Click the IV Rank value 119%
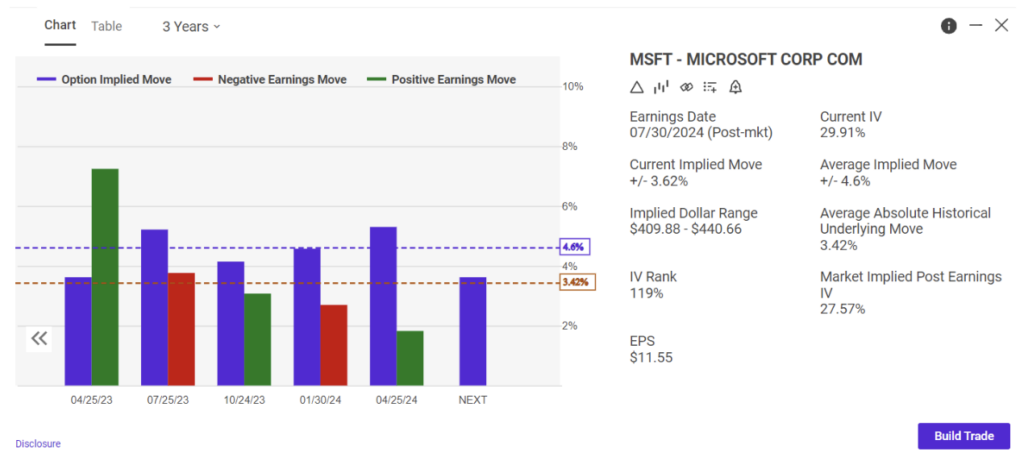Image resolution: width=1024 pixels, height=457 pixels. click(647, 293)
